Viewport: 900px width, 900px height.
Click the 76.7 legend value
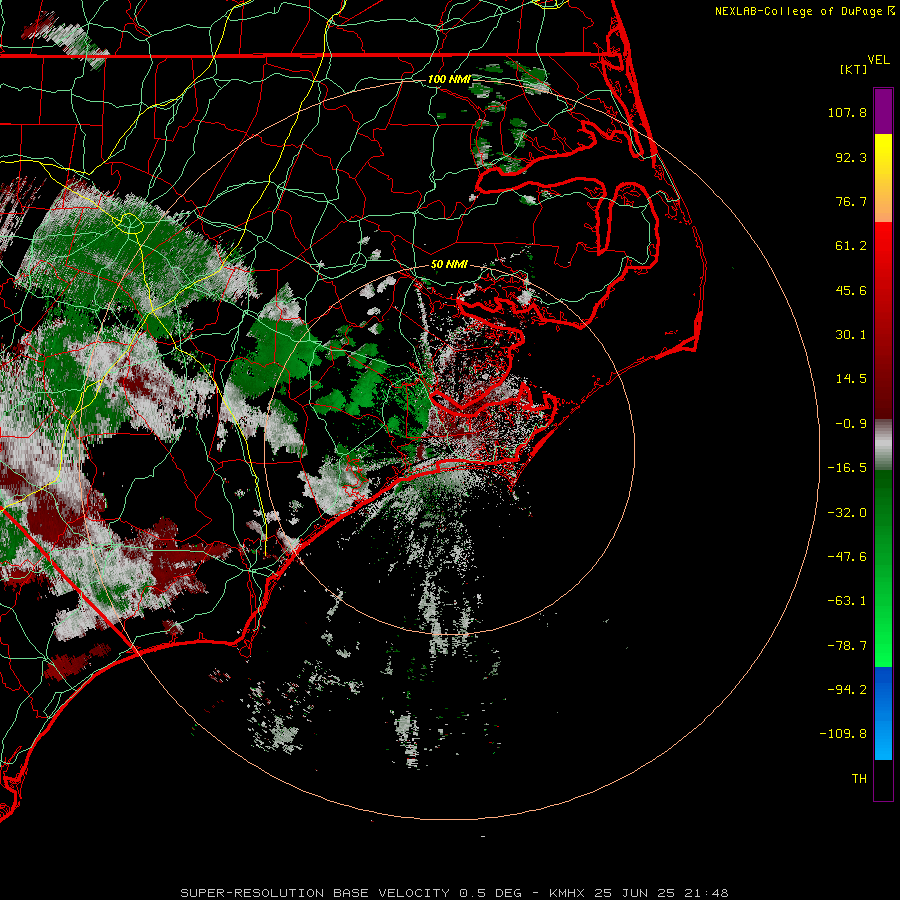pos(851,201)
